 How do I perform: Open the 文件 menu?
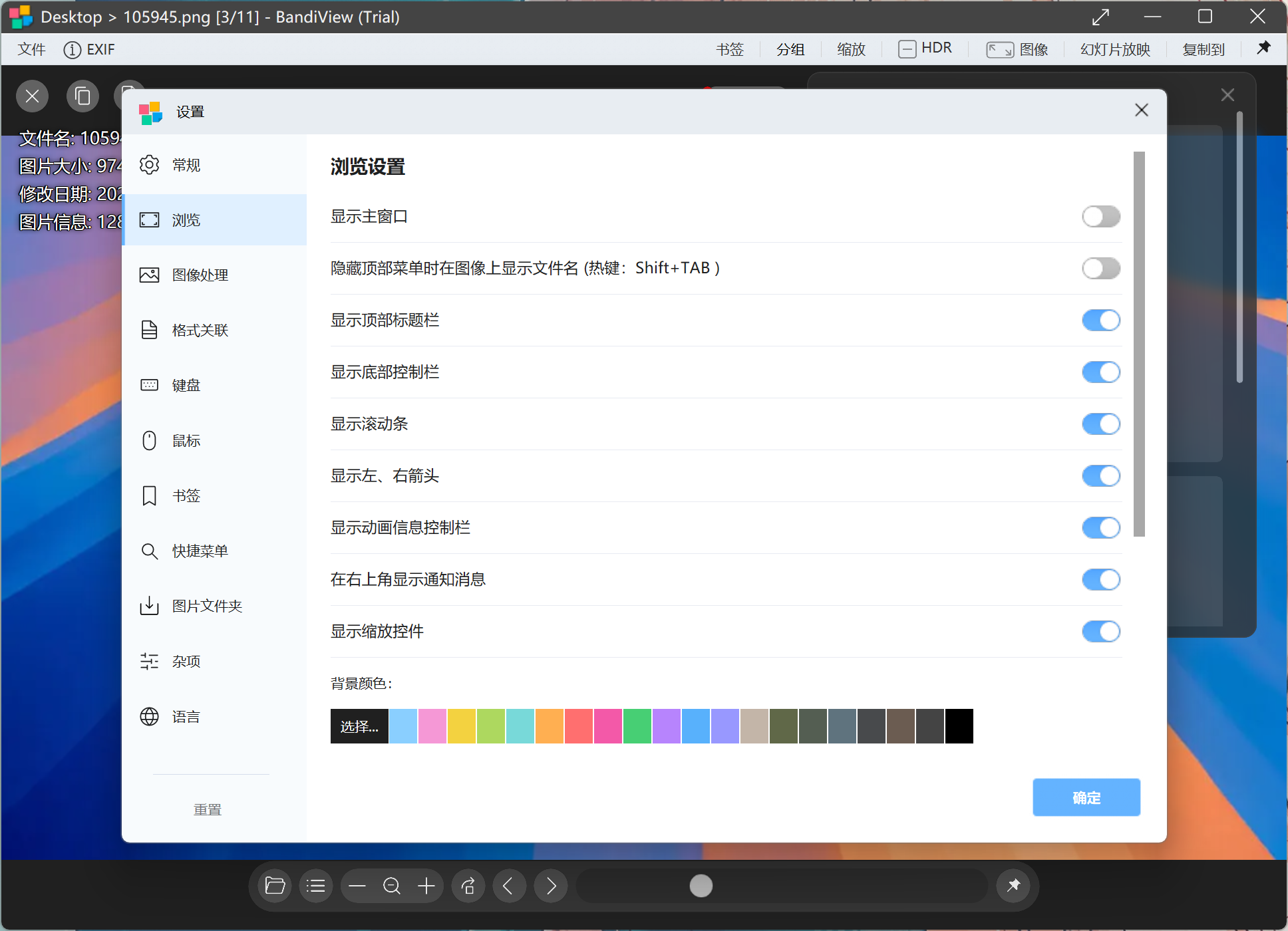(31, 49)
